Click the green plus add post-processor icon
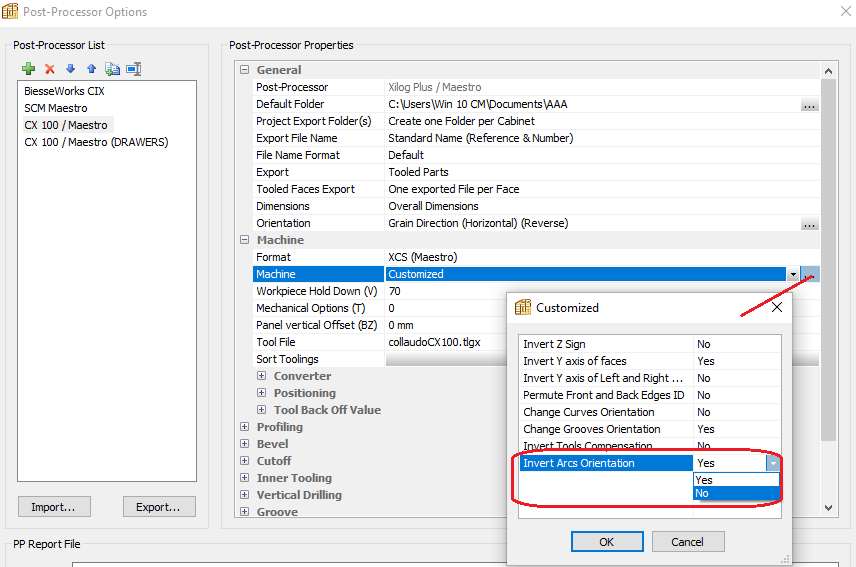Image resolution: width=856 pixels, height=567 pixels. point(28,69)
